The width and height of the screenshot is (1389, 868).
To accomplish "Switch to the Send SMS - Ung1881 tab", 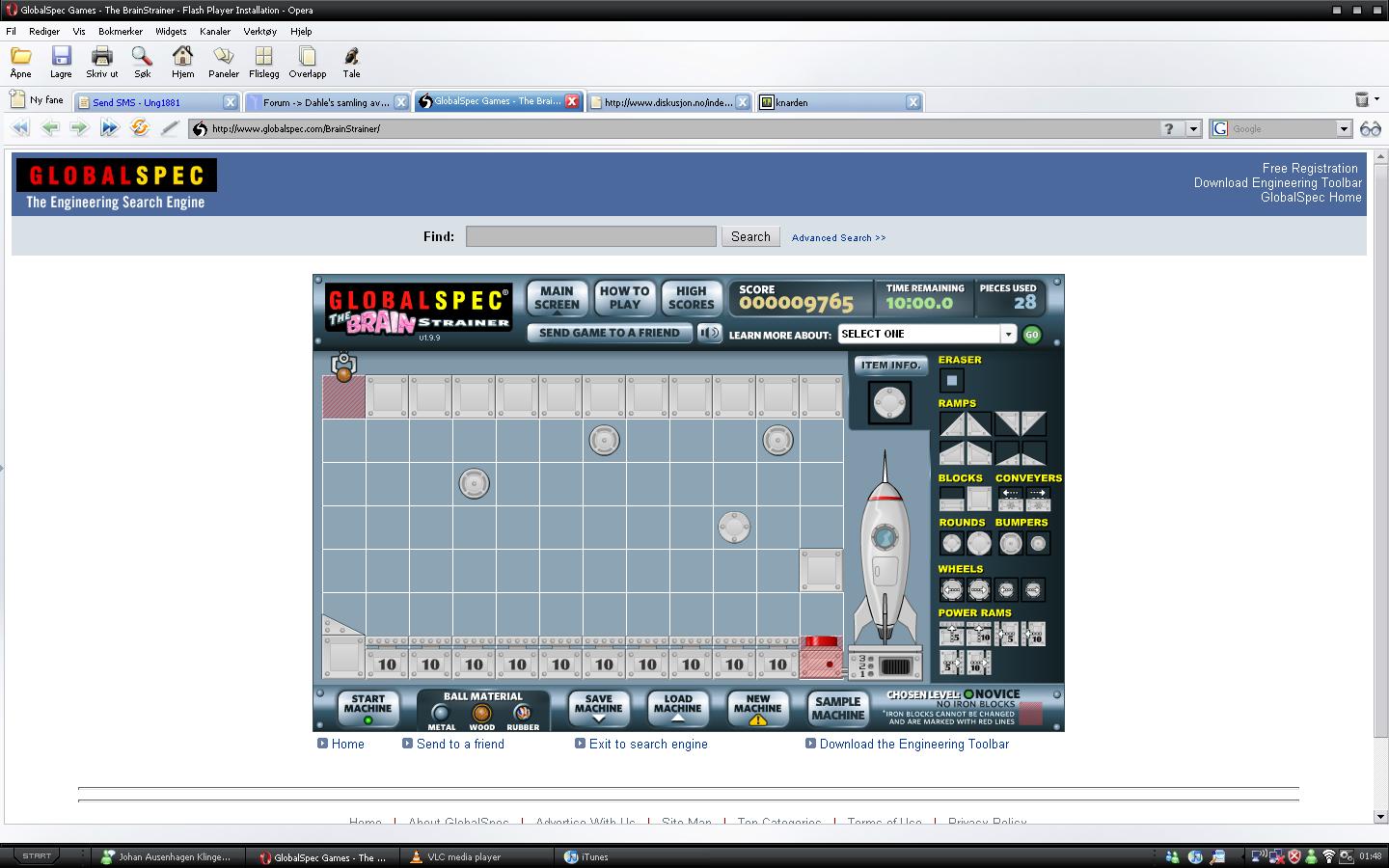I will coord(156,101).
